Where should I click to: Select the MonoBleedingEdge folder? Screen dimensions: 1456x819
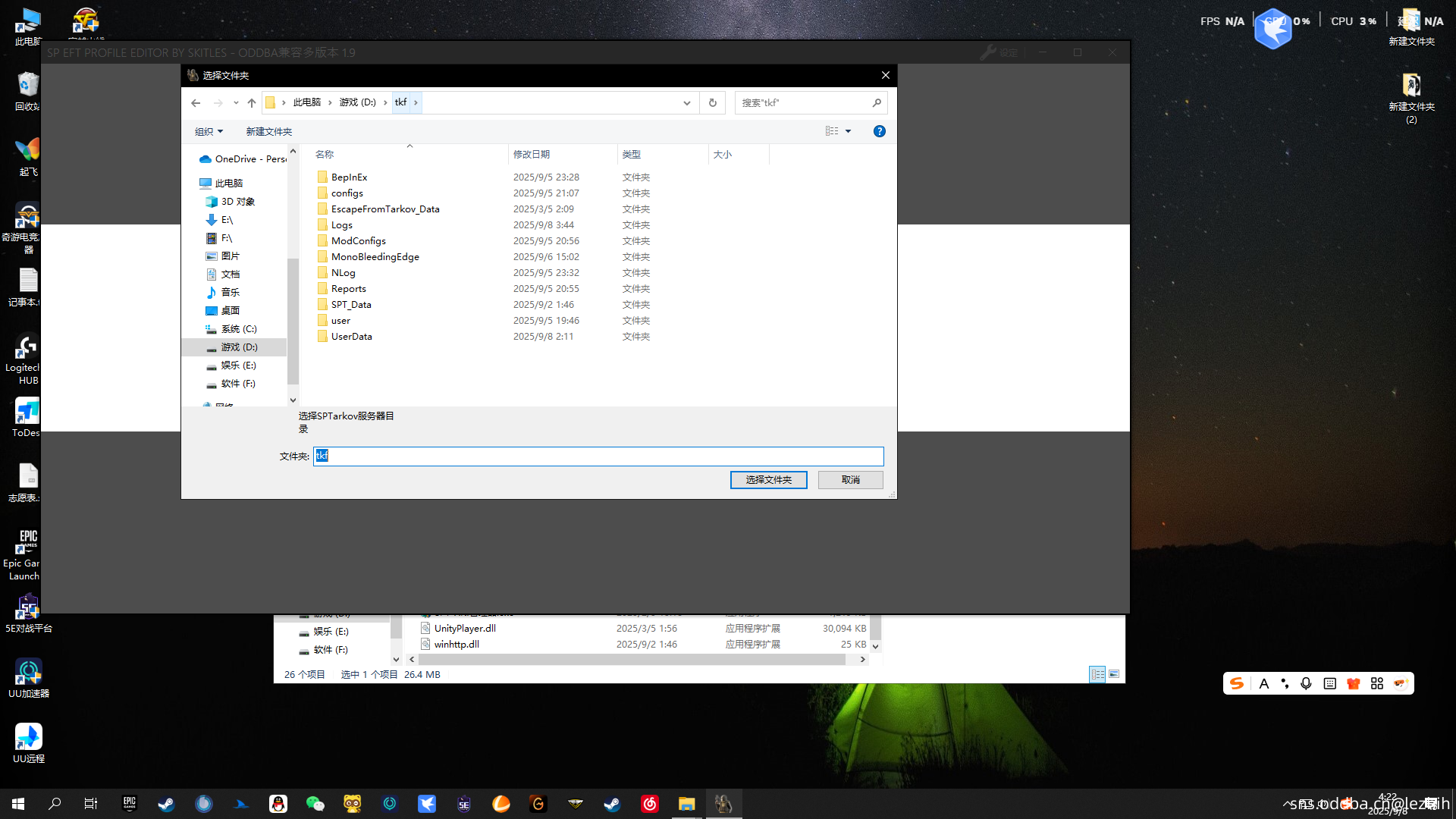coord(375,256)
